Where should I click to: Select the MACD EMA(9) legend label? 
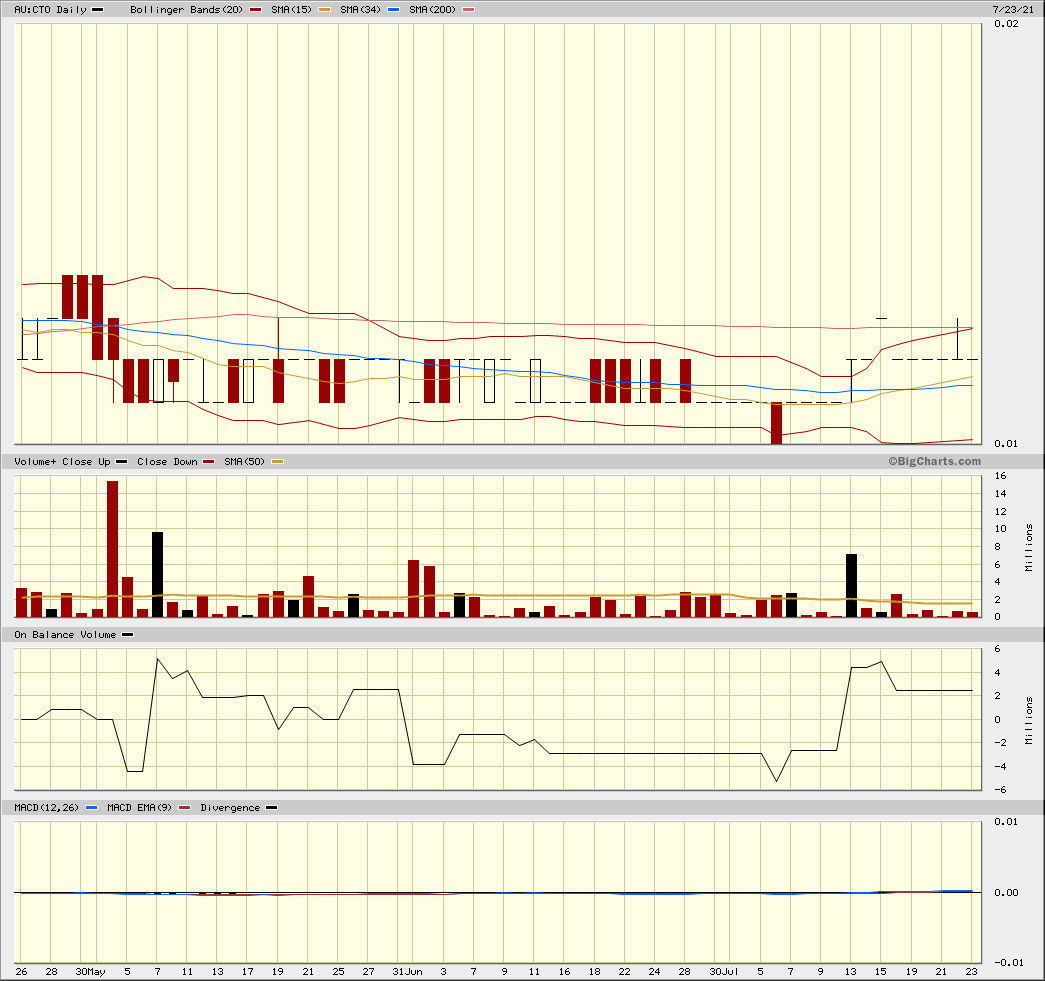pyautogui.click(x=139, y=808)
